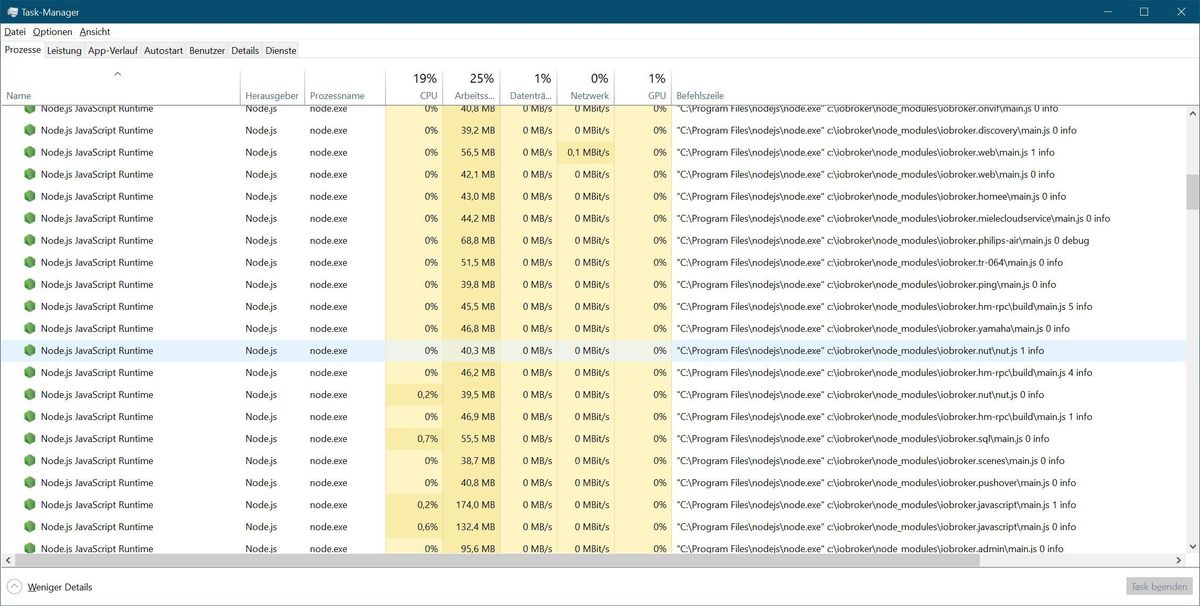Open the Dienste tab
The width and height of the screenshot is (1200, 606).
pyautogui.click(x=281, y=50)
